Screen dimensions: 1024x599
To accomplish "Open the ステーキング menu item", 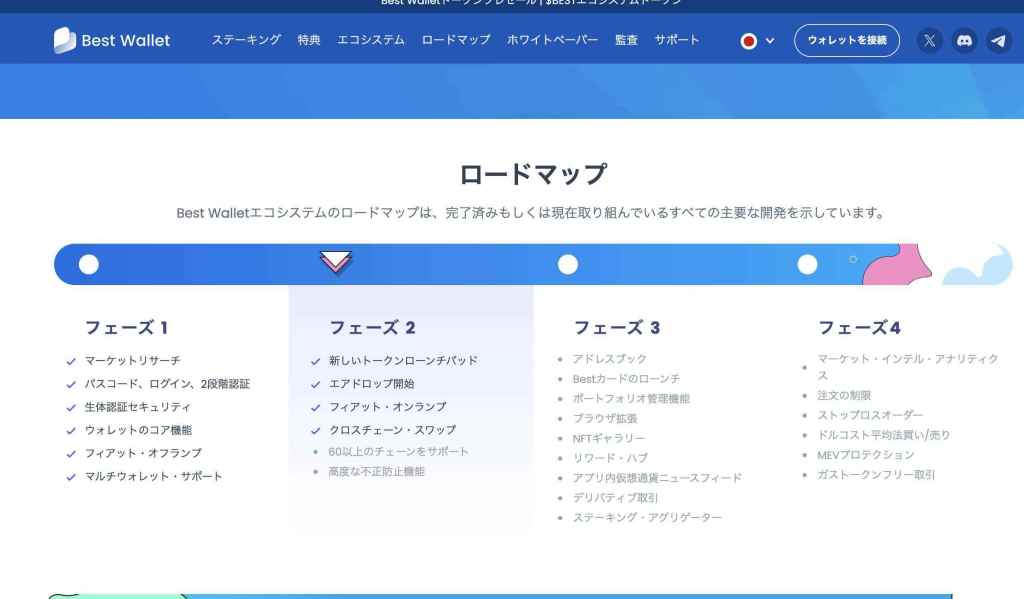I will [x=246, y=40].
